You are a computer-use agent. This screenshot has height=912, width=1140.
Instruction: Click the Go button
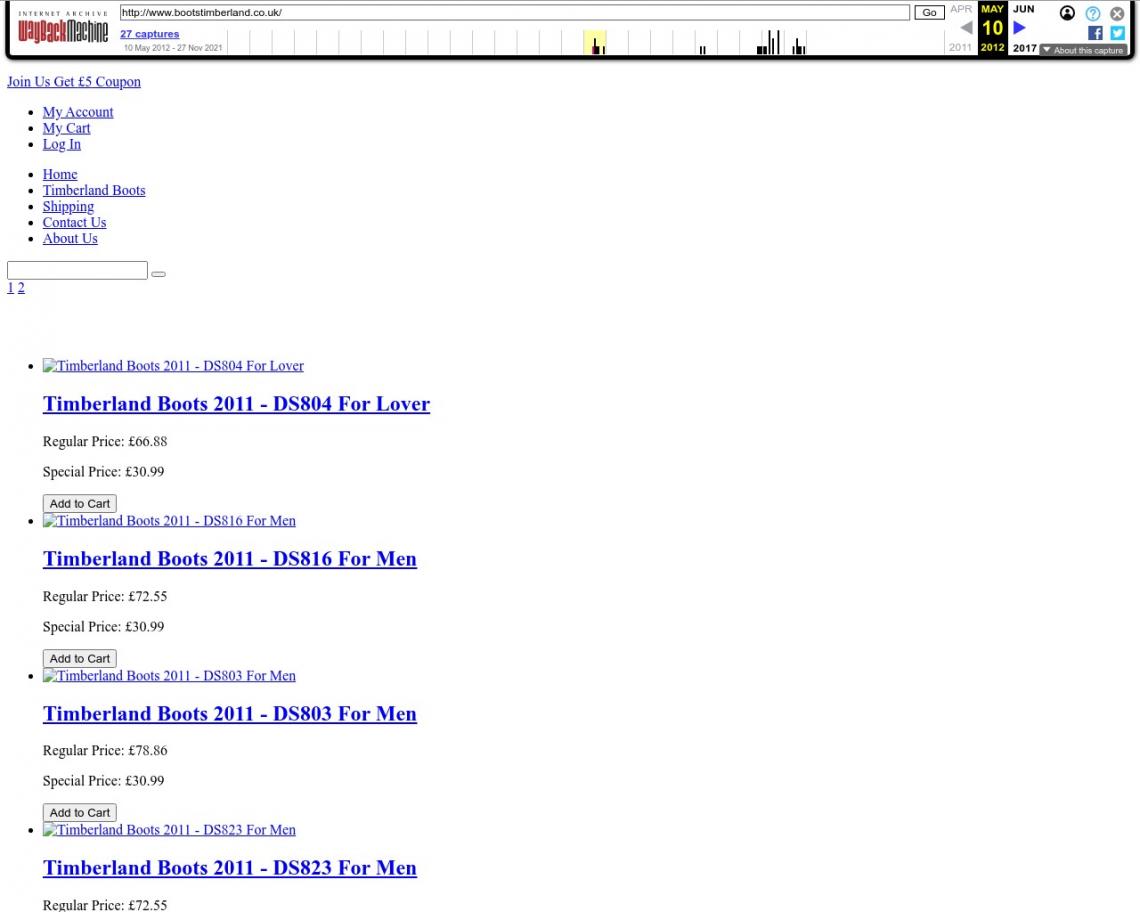929,12
